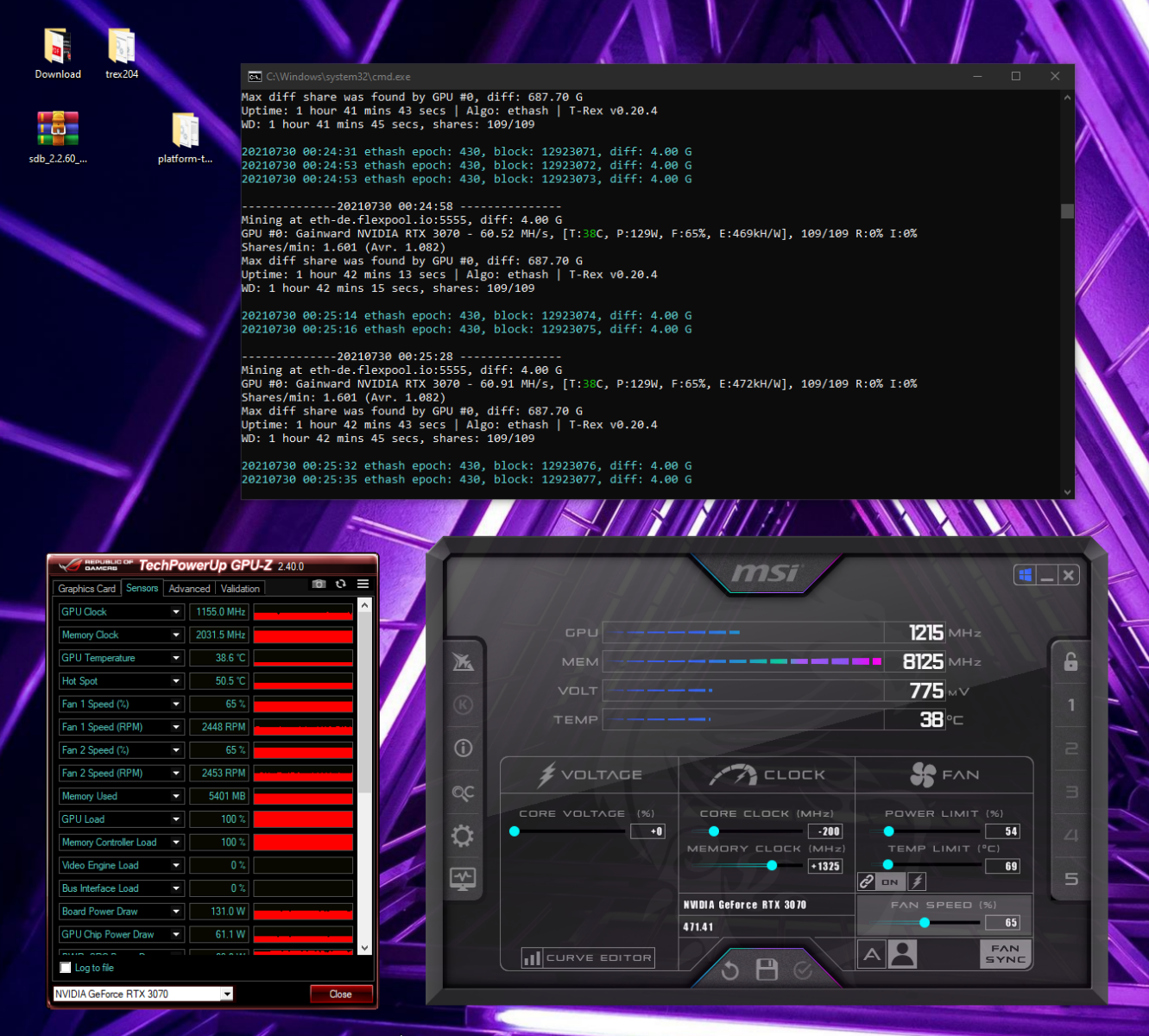Expand Hot Spot sensor dropdown

click(176, 681)
